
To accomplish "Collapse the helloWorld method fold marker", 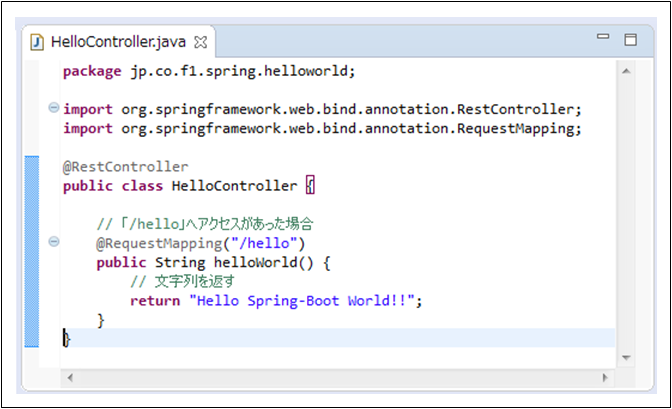I will click(53, 242).
